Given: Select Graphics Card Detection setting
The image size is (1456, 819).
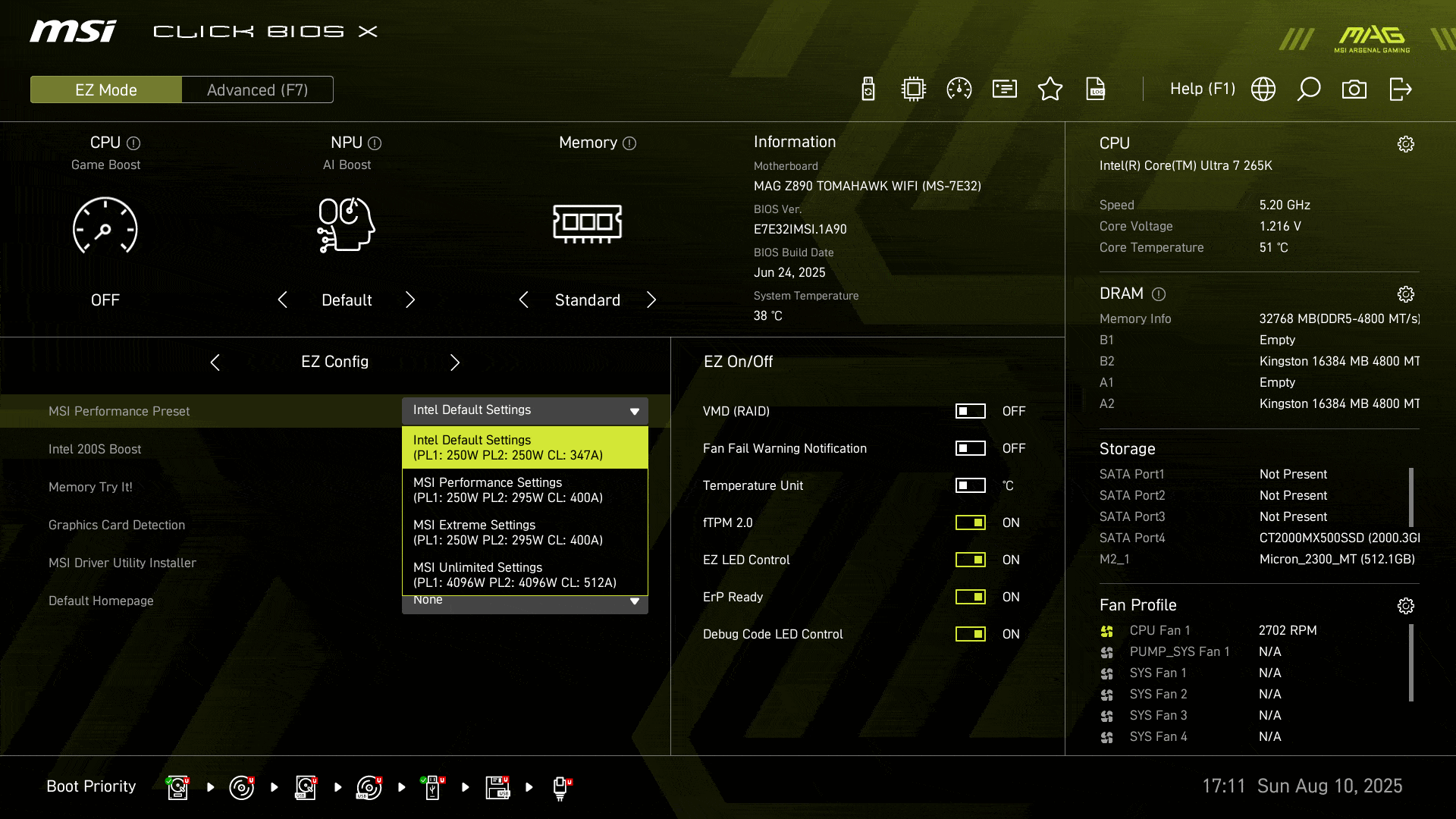Looking at the screenshot, I should coord(117,525).
